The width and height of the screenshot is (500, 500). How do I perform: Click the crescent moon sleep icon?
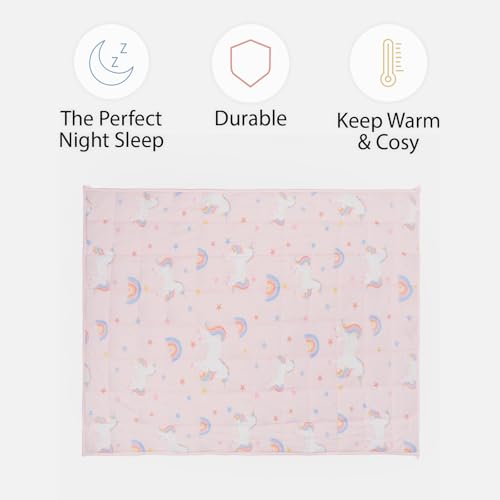click(111, 62)
